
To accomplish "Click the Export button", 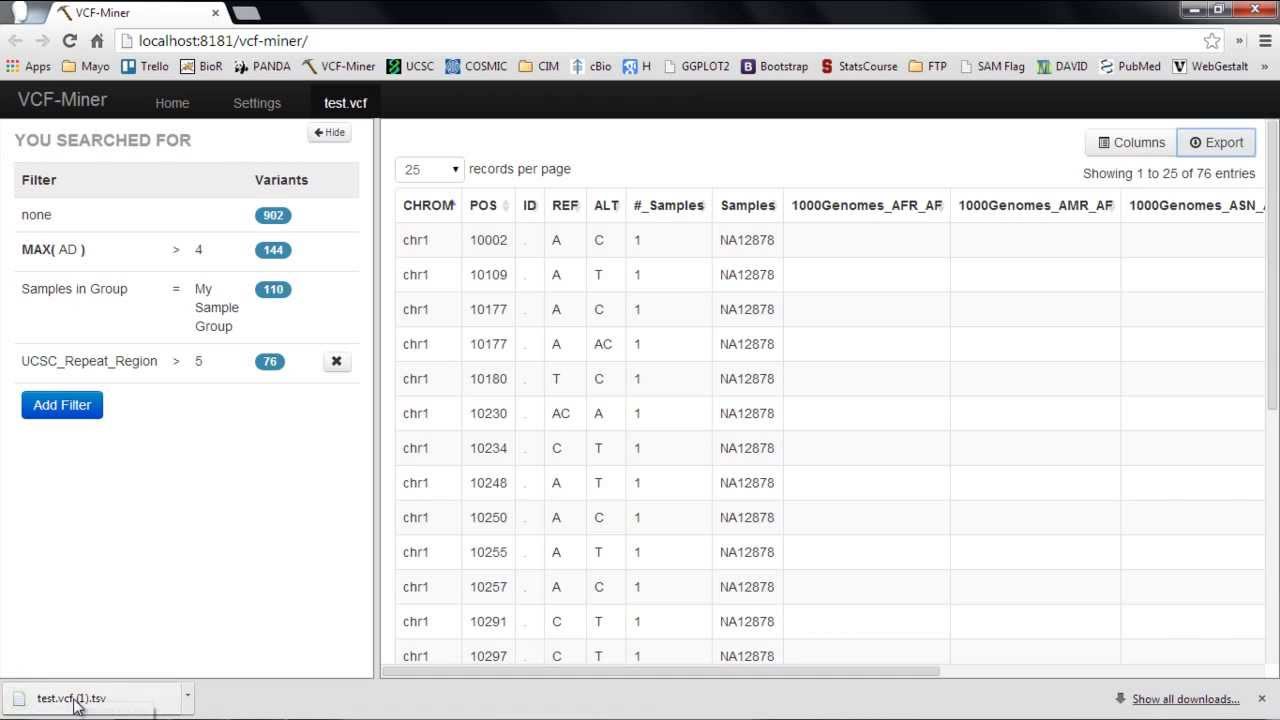I will [1216, 142].
